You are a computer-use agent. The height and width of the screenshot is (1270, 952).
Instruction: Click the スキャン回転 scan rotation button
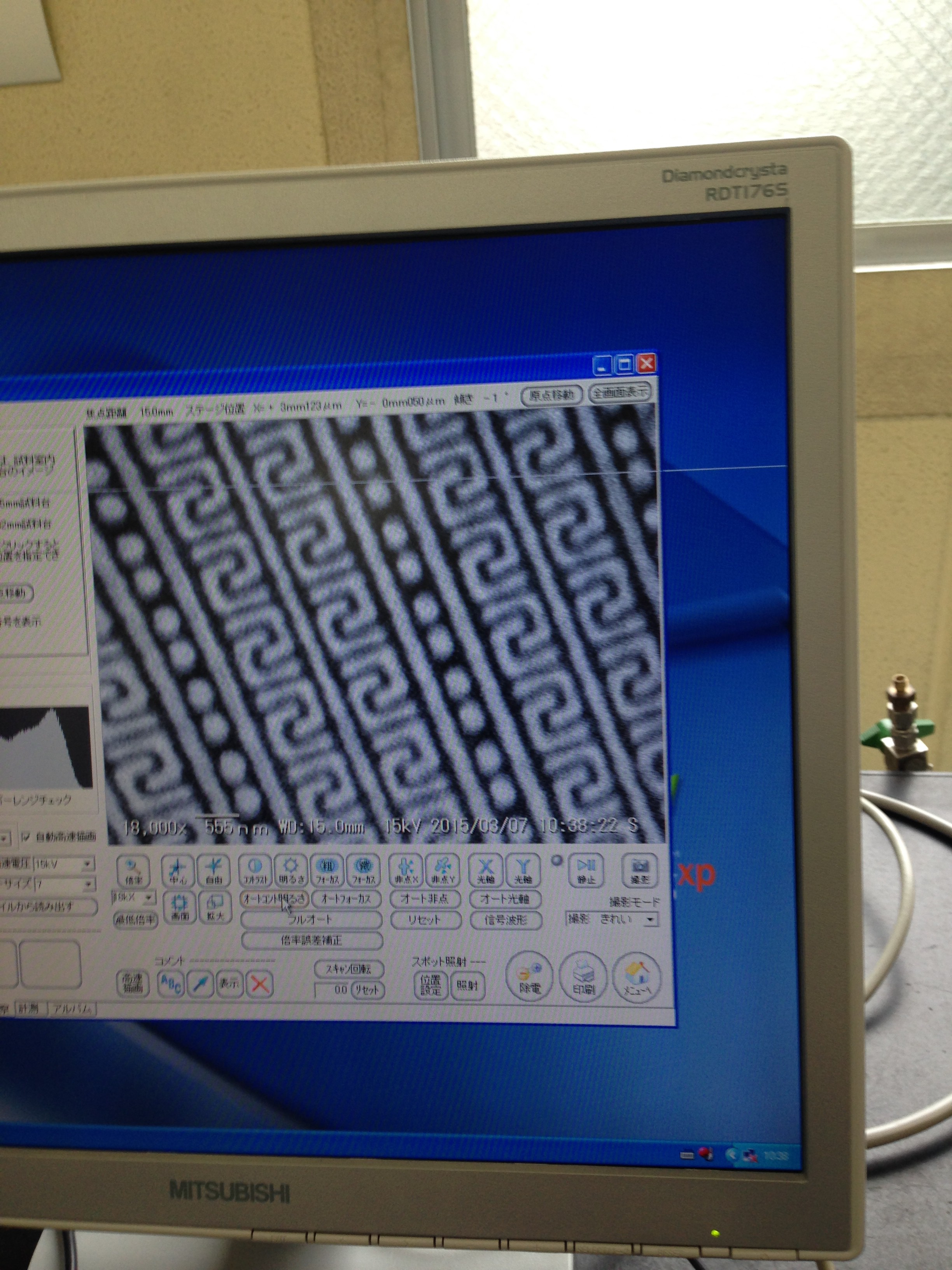coord(349,969)
